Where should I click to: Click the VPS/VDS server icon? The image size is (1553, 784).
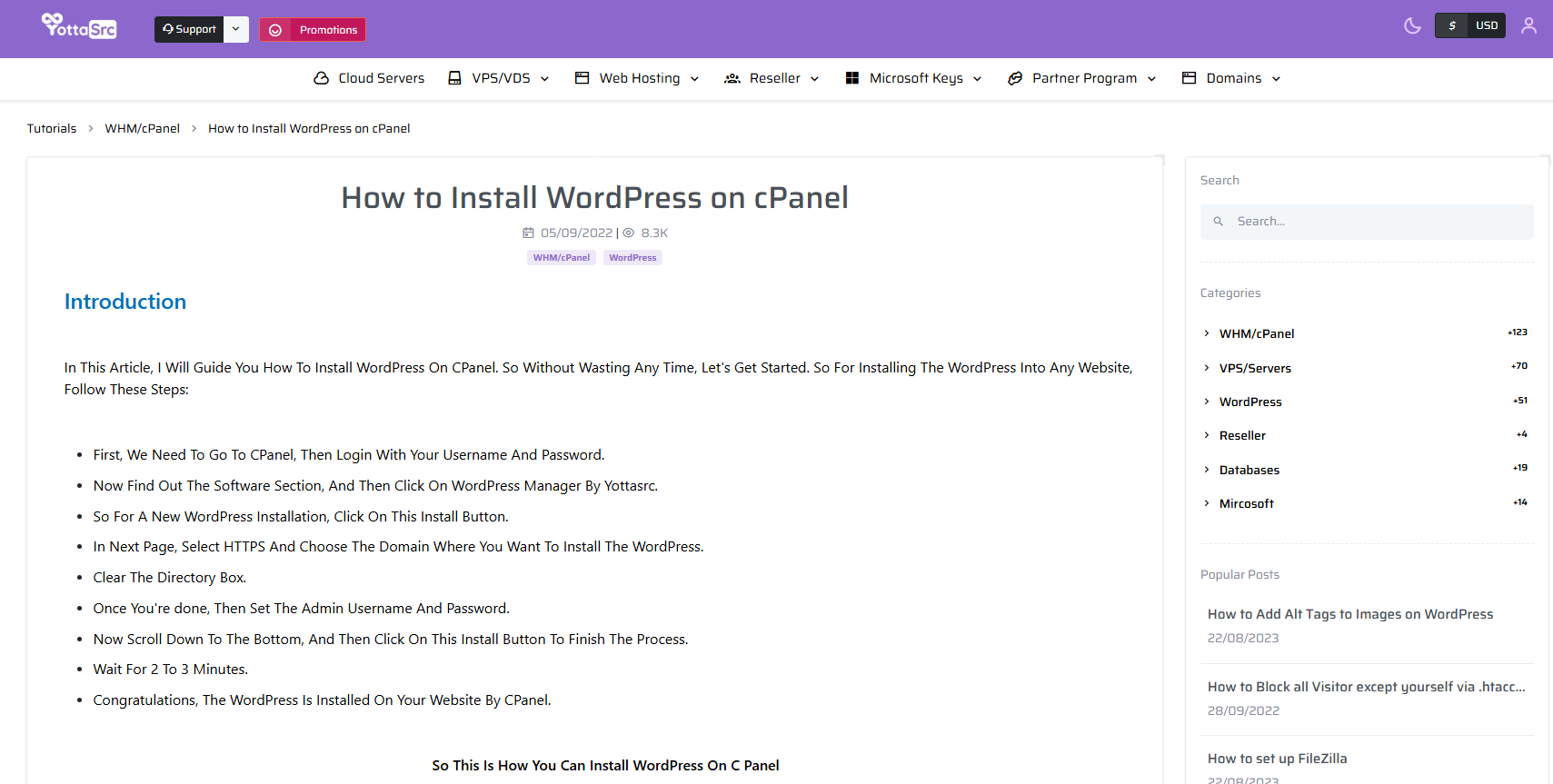[x=454, y=78]
